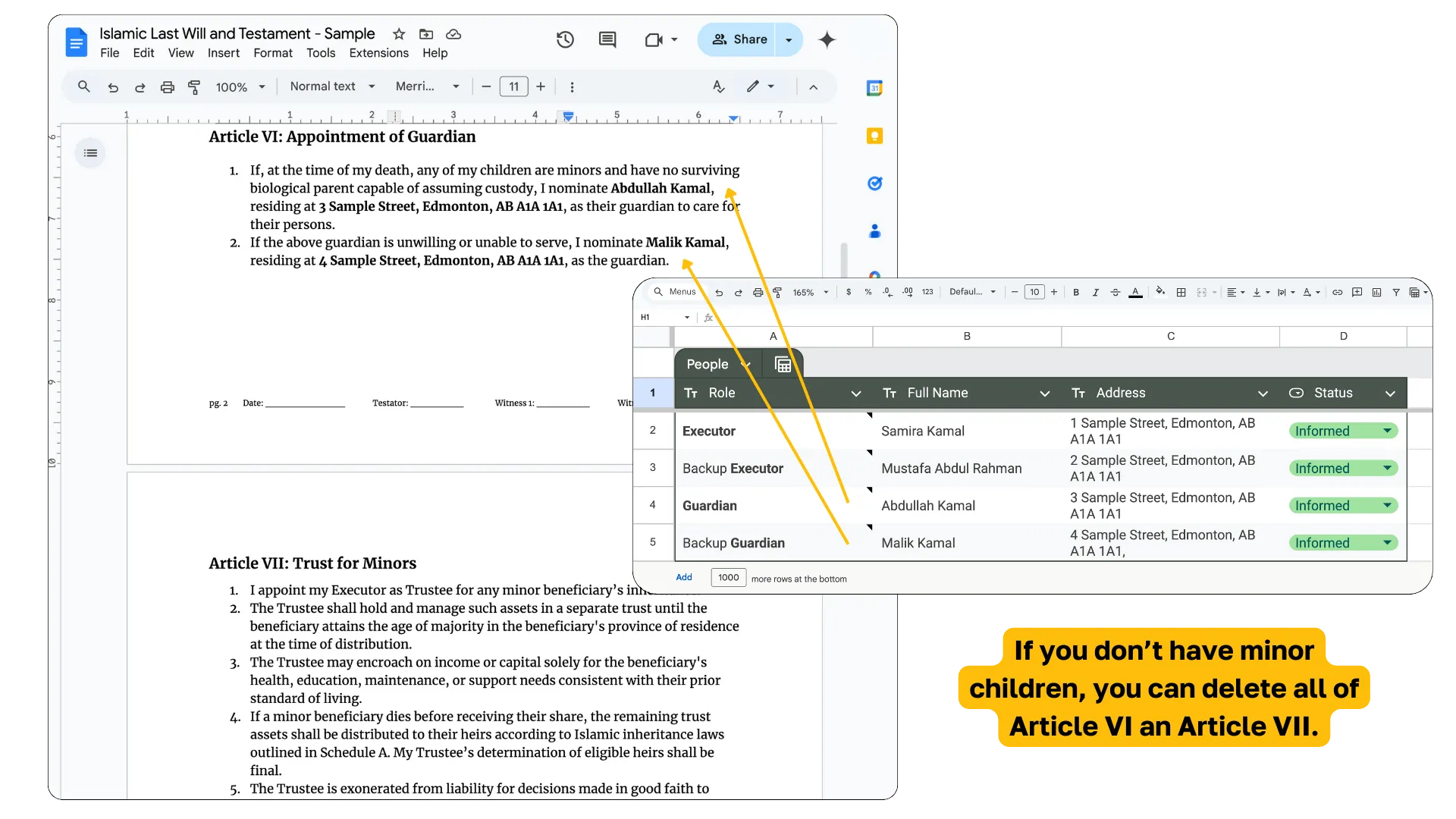Open Docs zoom 100% dropdown
This screenshot has height=819, width=1456.
point(240,87)
